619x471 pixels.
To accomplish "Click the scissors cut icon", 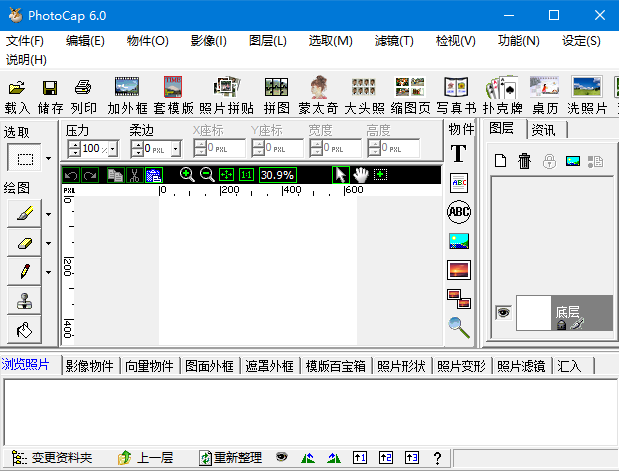I will pos(135,175).
